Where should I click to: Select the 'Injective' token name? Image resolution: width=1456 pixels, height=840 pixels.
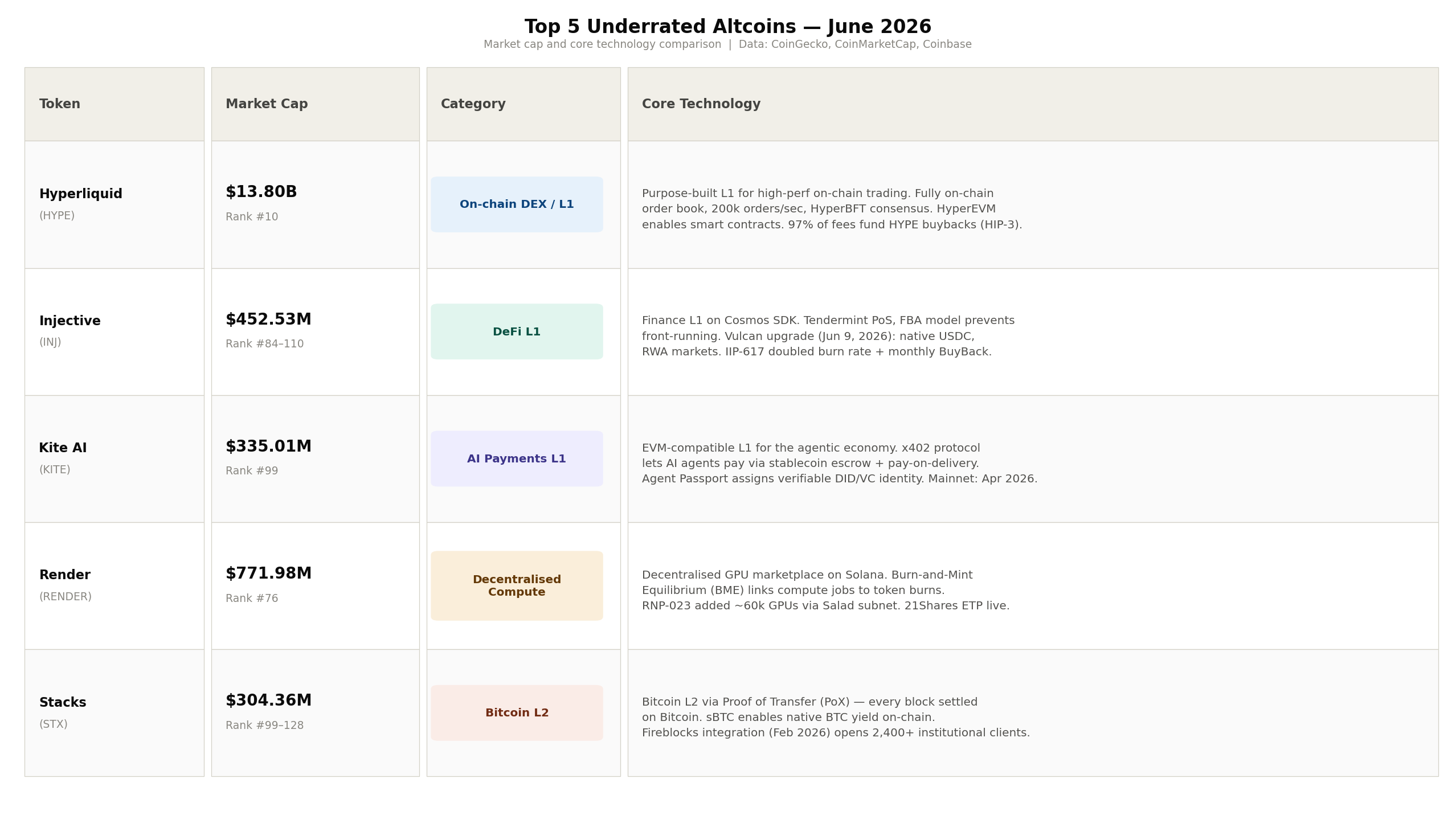coord(69,321)
